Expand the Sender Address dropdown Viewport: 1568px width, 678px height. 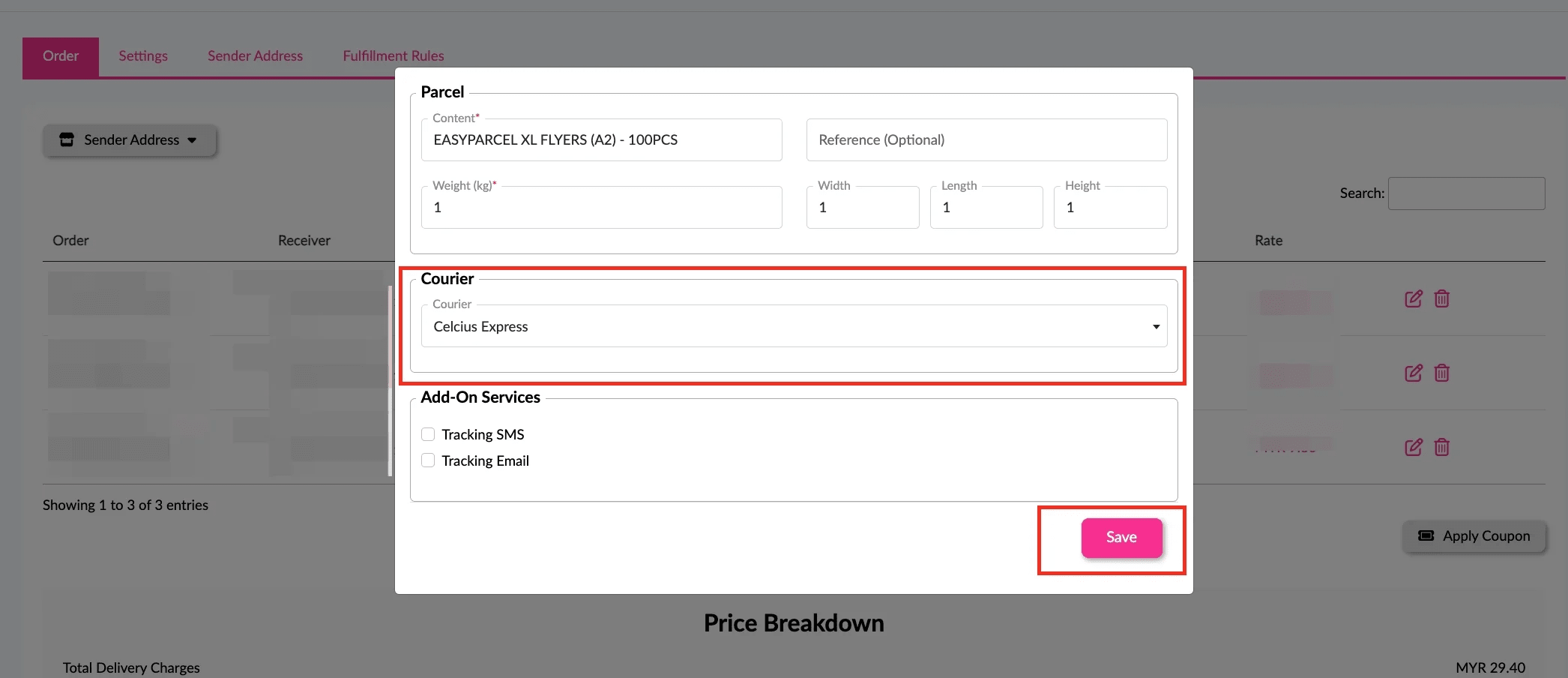click(x=193, y=139)
